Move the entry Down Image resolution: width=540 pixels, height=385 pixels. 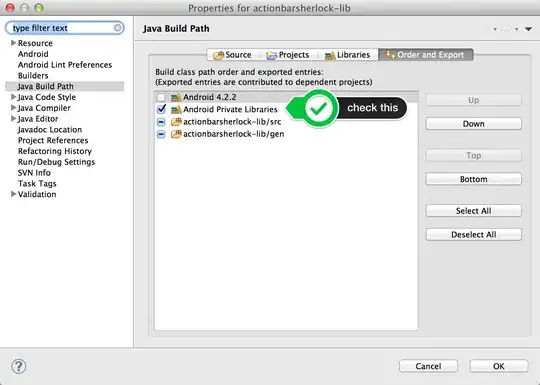coord(474,124)
